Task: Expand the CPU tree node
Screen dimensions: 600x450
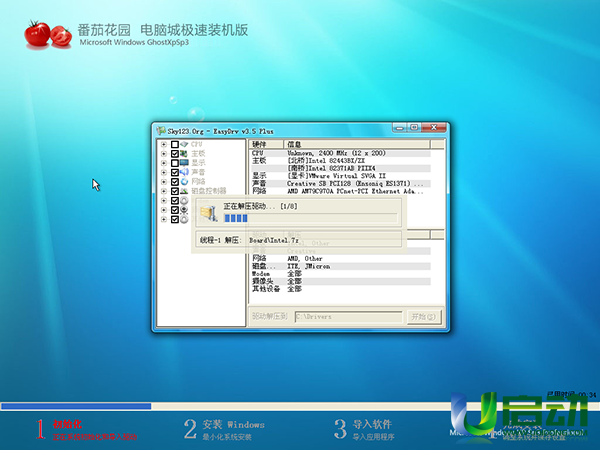Action: pos(164,144)
